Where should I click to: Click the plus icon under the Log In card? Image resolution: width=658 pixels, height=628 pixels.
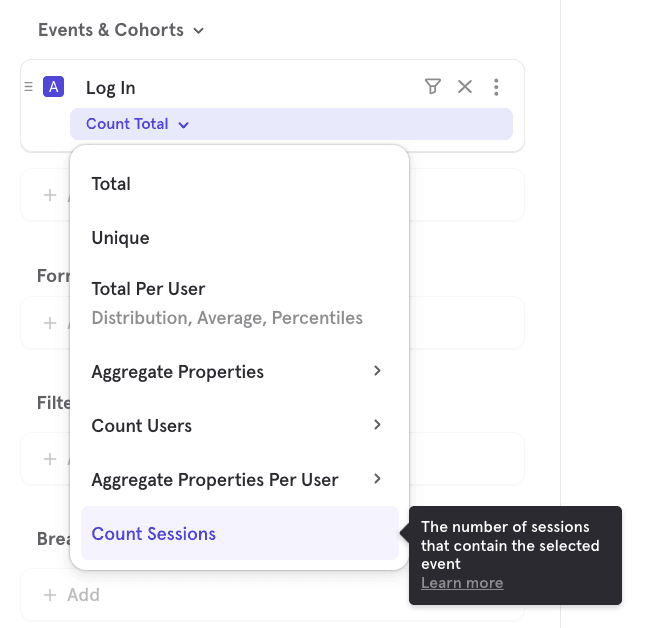point(50,195)
